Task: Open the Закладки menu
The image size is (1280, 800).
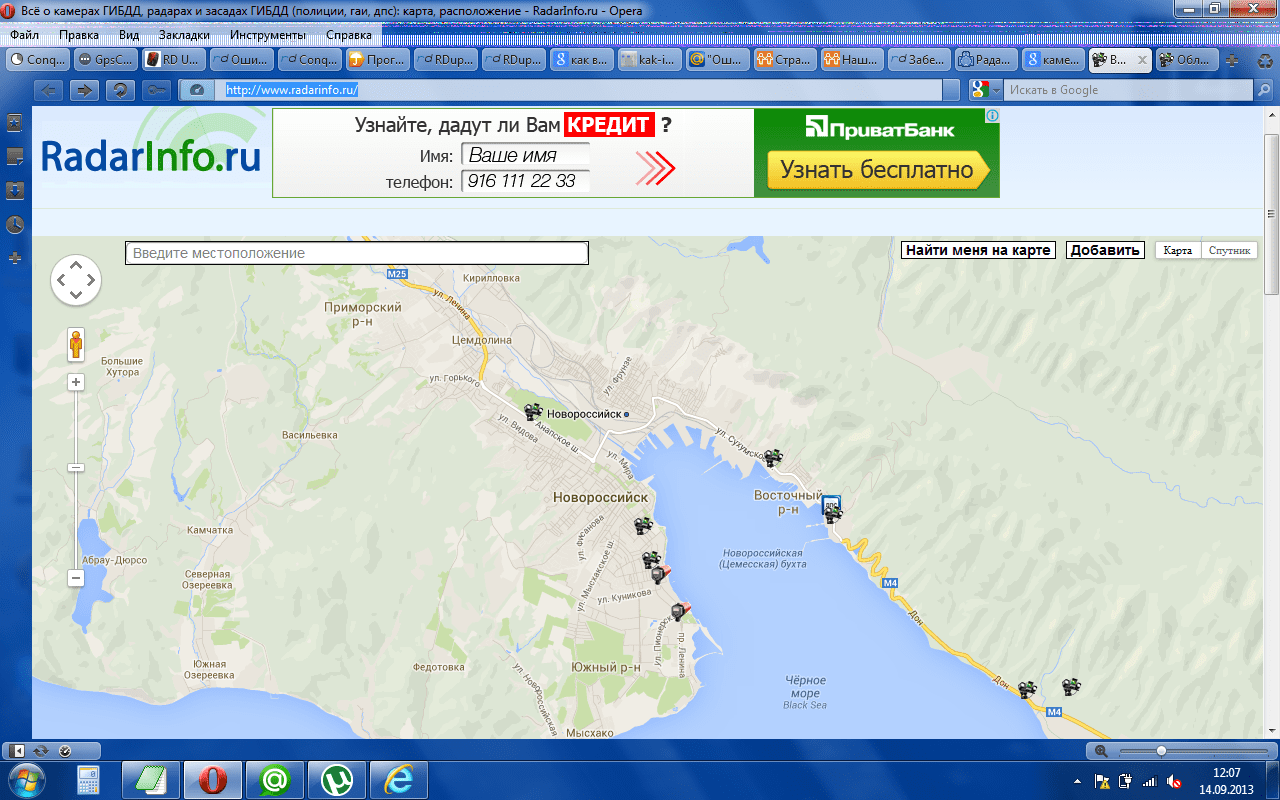Action: coord(184,35)
